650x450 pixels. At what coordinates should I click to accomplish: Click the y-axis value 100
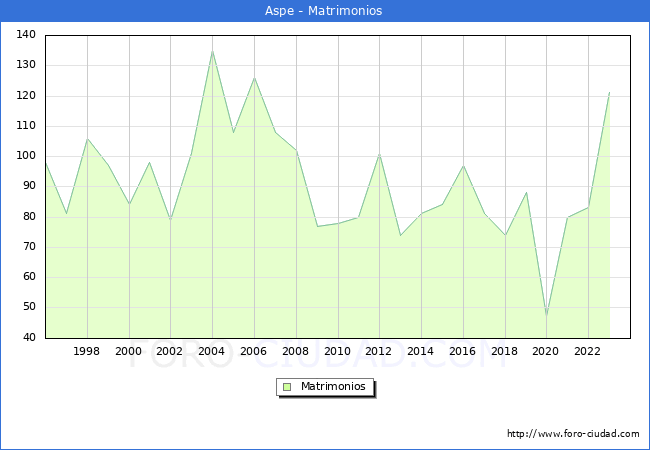point(26,156)
